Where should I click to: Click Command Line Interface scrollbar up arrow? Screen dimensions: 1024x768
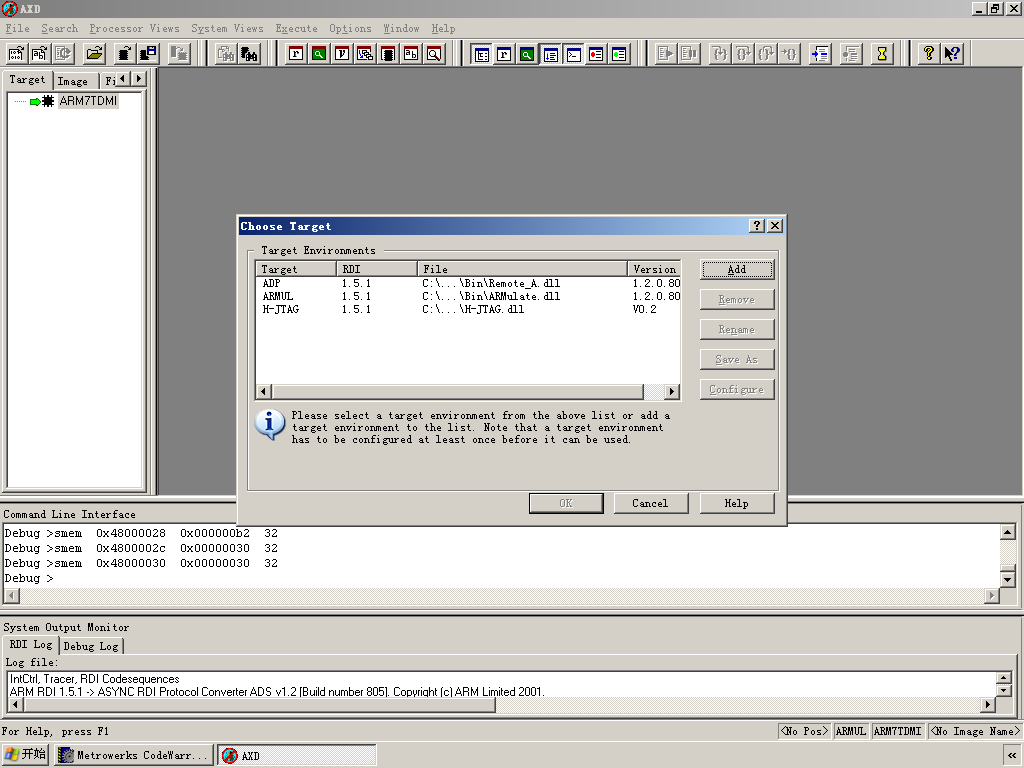(1008, 533)
